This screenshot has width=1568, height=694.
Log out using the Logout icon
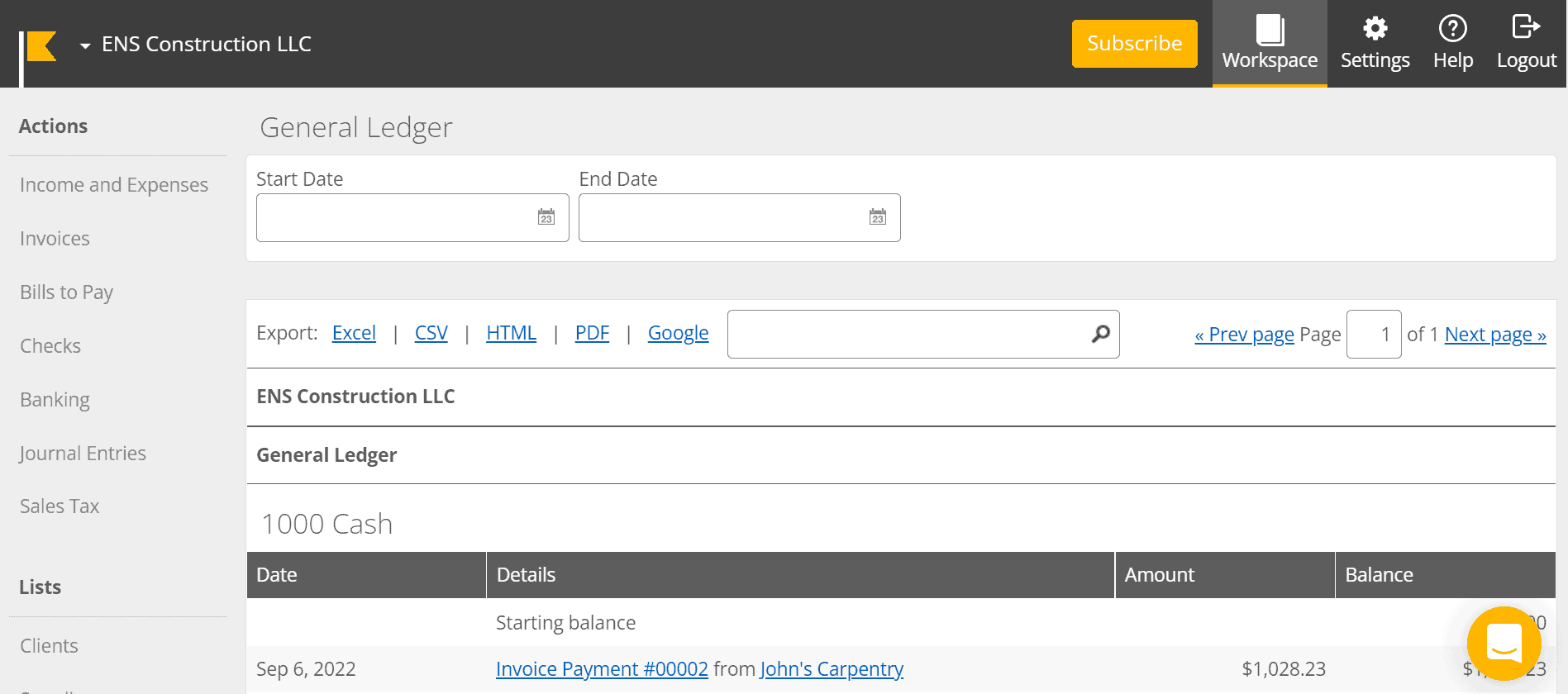pyautogui.click(x=1526, y=43)
